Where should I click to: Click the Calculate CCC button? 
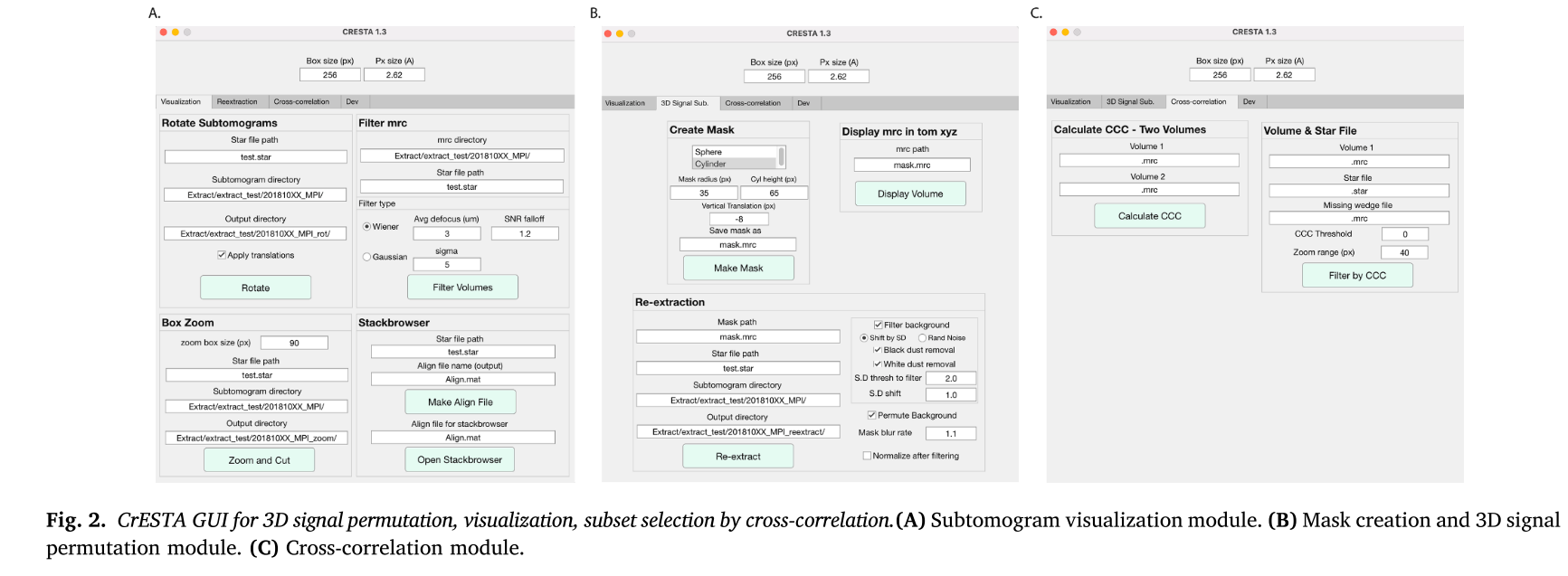1150,216
